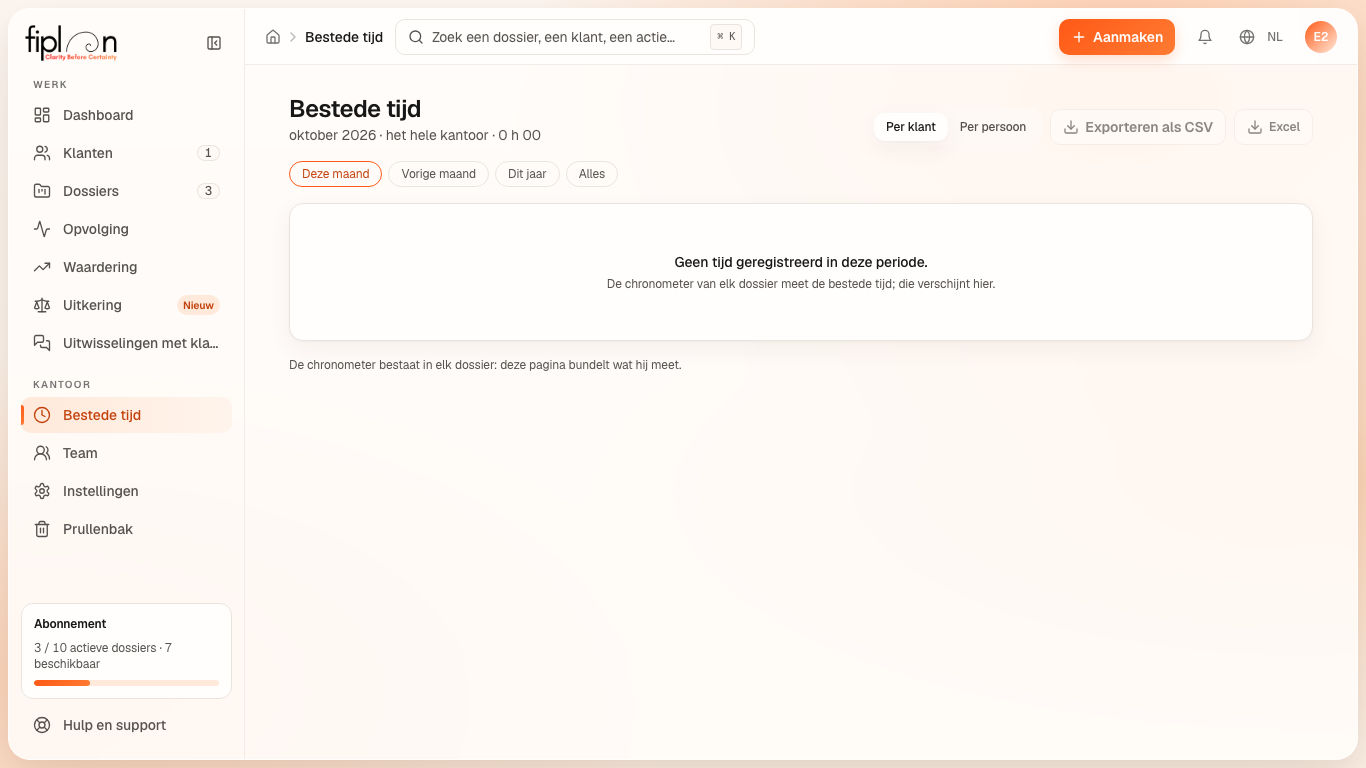Navigate to Instellingen
The height and width of the screenshot is (768, 1366).
126,491
